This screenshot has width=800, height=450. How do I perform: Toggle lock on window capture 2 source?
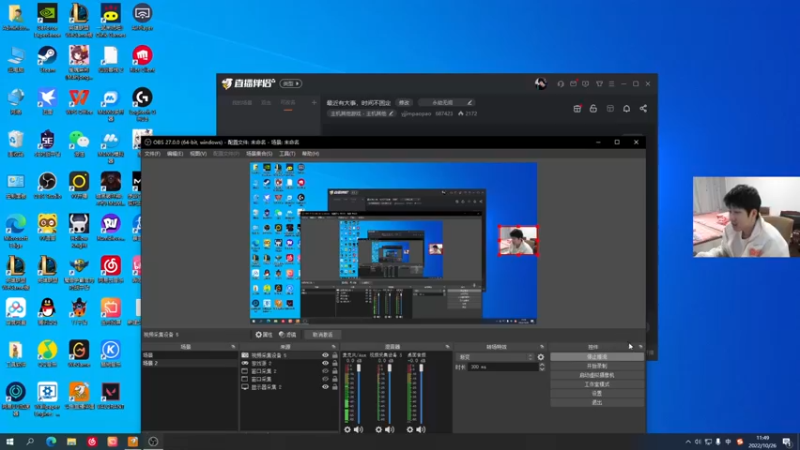click(335, 371)
